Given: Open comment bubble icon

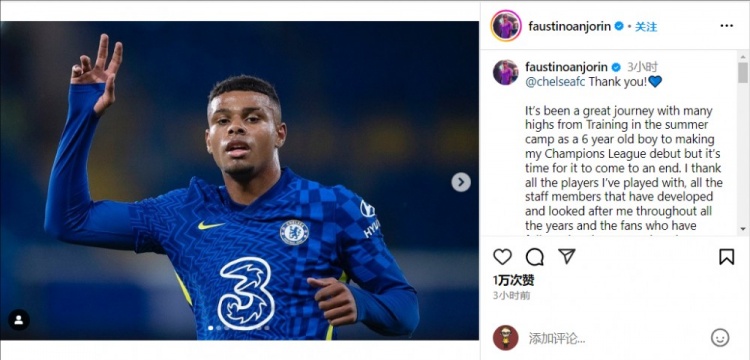Looking at the screenshot, I should click(534, 257).
